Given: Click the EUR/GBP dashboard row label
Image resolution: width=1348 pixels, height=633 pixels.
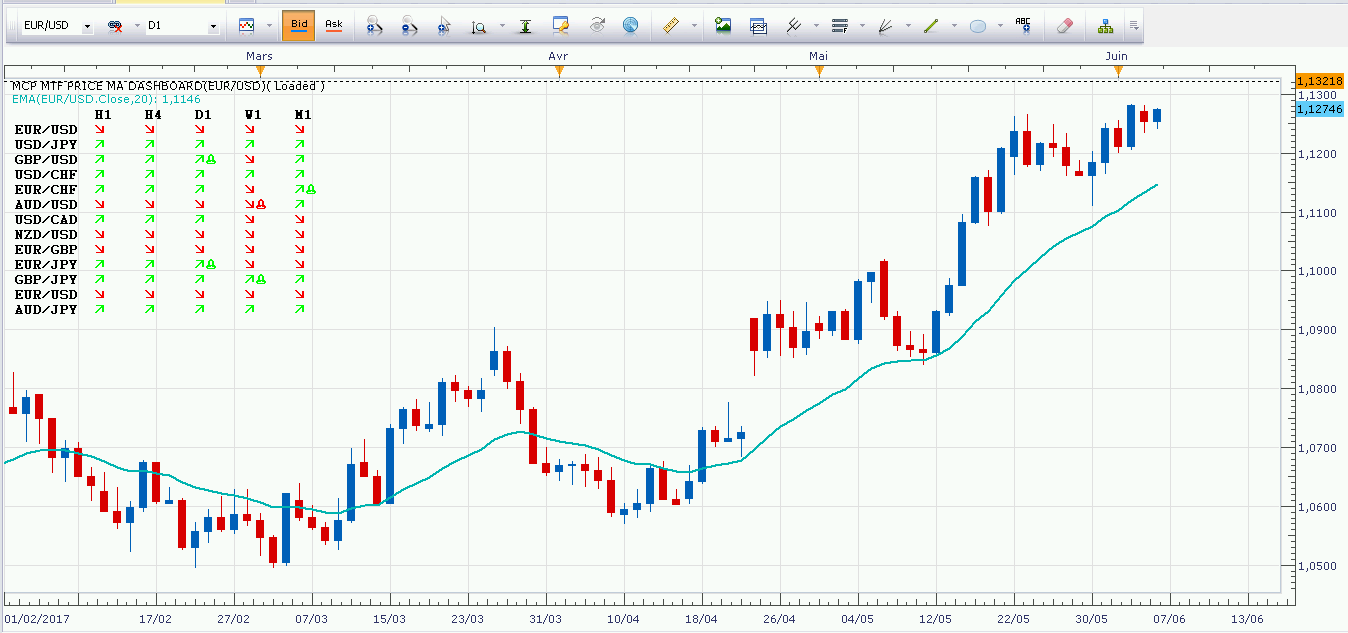Looking at the screenshot, I should click(x=46, y=250).
